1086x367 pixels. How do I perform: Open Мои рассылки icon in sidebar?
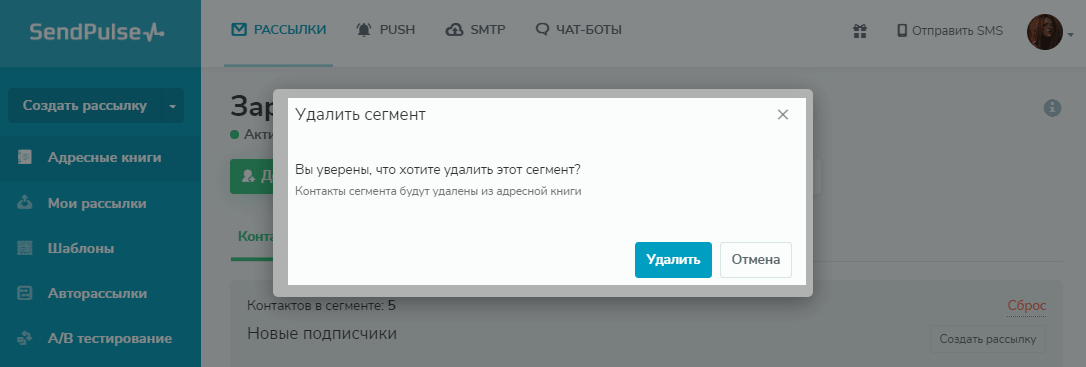click(25, 203)
